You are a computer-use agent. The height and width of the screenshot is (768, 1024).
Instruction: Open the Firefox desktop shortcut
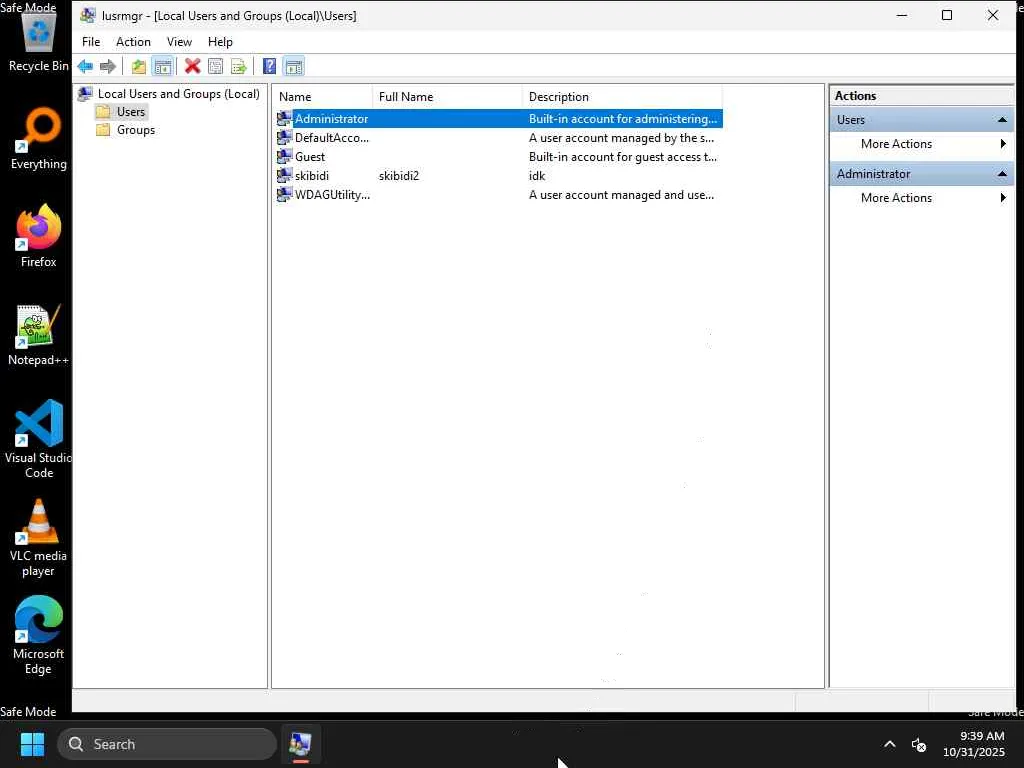click(x=38, y=236)
